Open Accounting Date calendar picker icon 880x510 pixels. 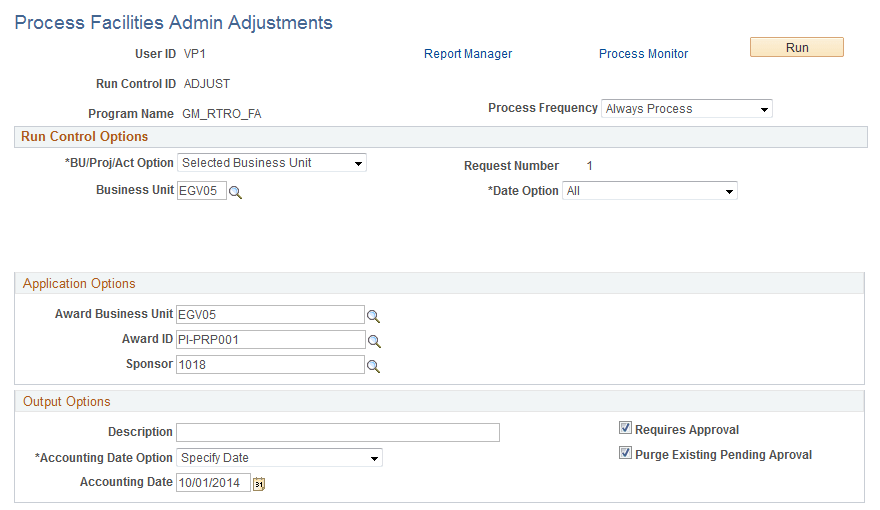pyautogui.click(x=259, y=484)
